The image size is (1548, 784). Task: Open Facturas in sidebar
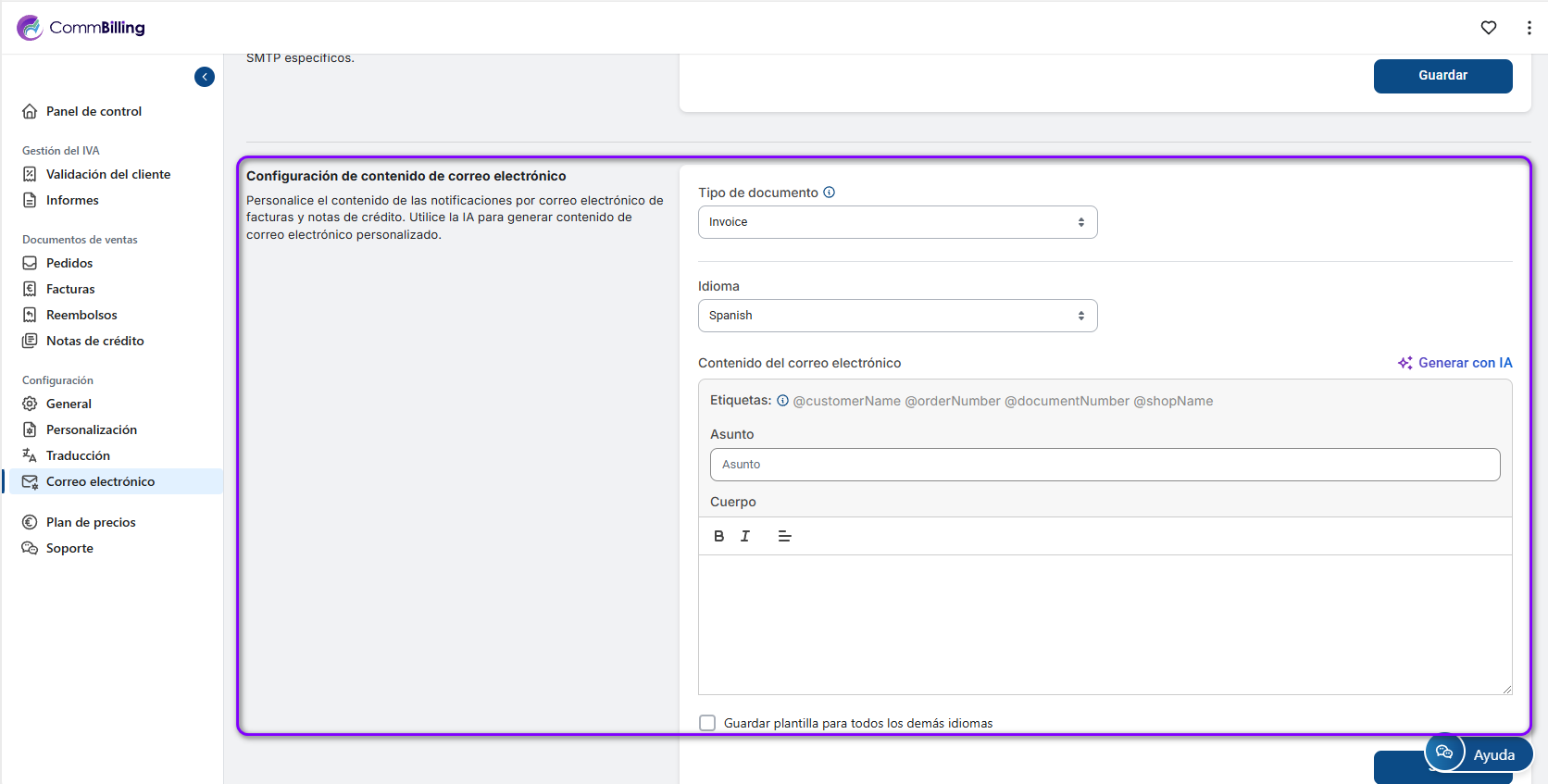(x=70, y=289)
